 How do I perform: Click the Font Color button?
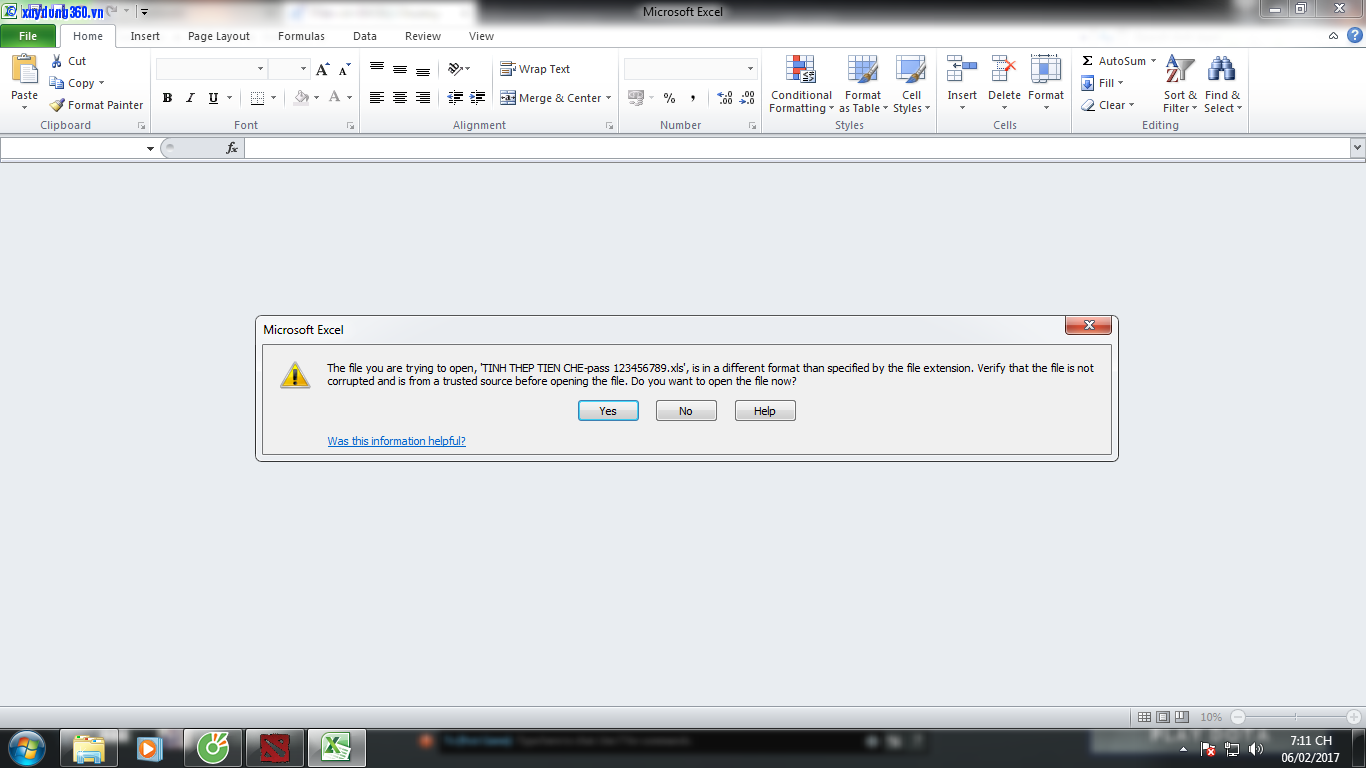335,98
